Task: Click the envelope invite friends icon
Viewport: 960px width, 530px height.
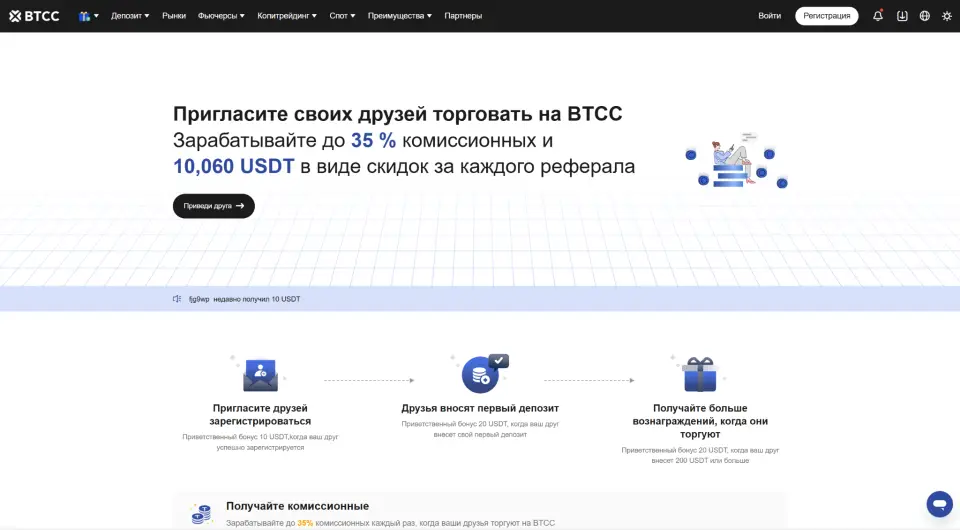Action: click(x=260, y=375)
